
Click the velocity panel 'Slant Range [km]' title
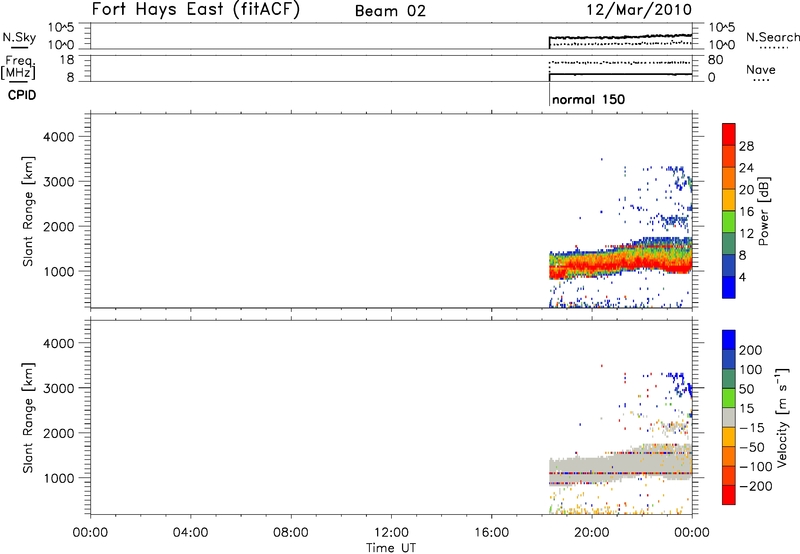pyautogui.click(x=28, y=418)
